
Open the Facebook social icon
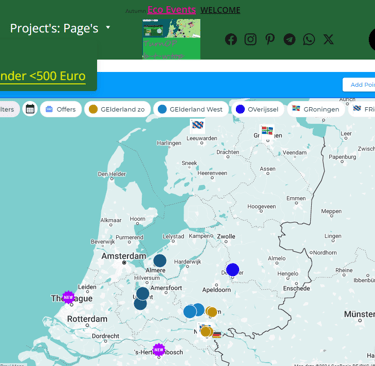tap(231, 39)
